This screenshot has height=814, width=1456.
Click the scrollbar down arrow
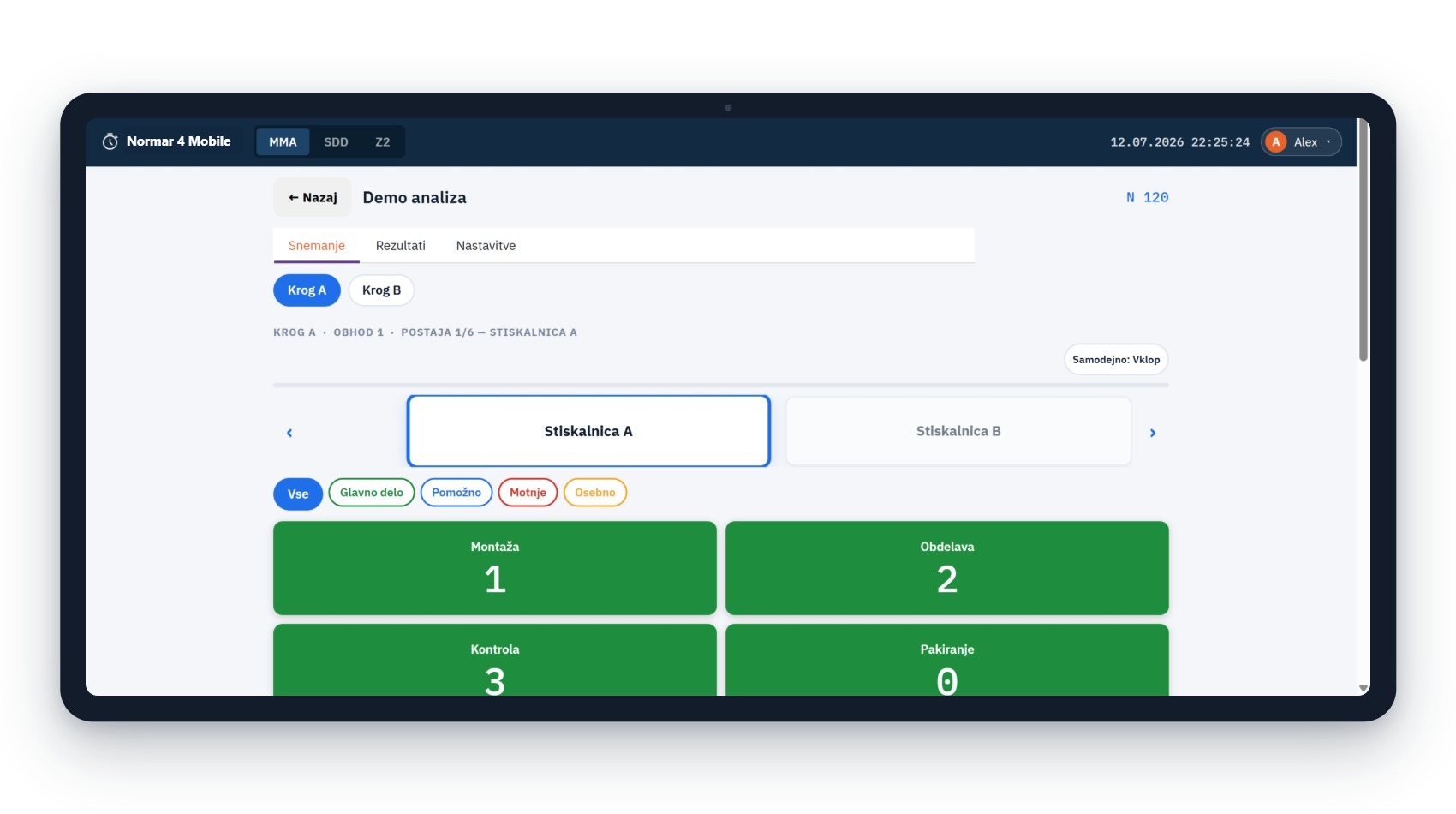click(x=1364, y=689)
